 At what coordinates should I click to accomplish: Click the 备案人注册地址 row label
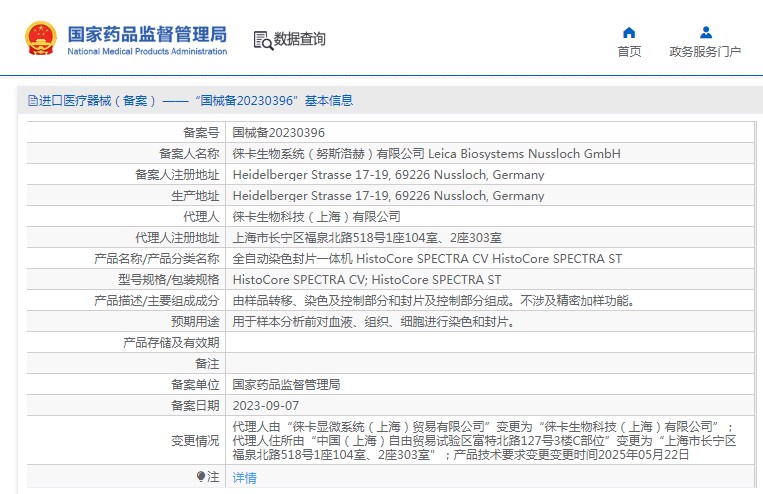point(177,174)
